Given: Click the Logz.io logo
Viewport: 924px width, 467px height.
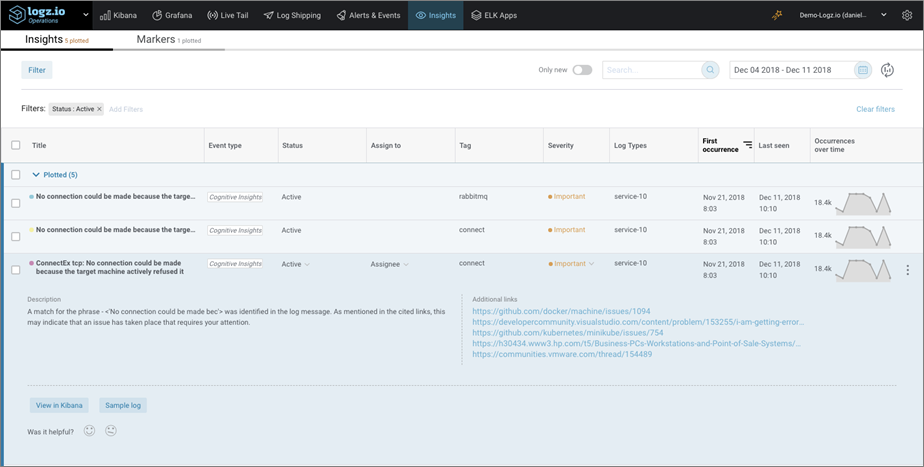Looking at the screenshot, I should pyautogui.click(x=35, y=15).
